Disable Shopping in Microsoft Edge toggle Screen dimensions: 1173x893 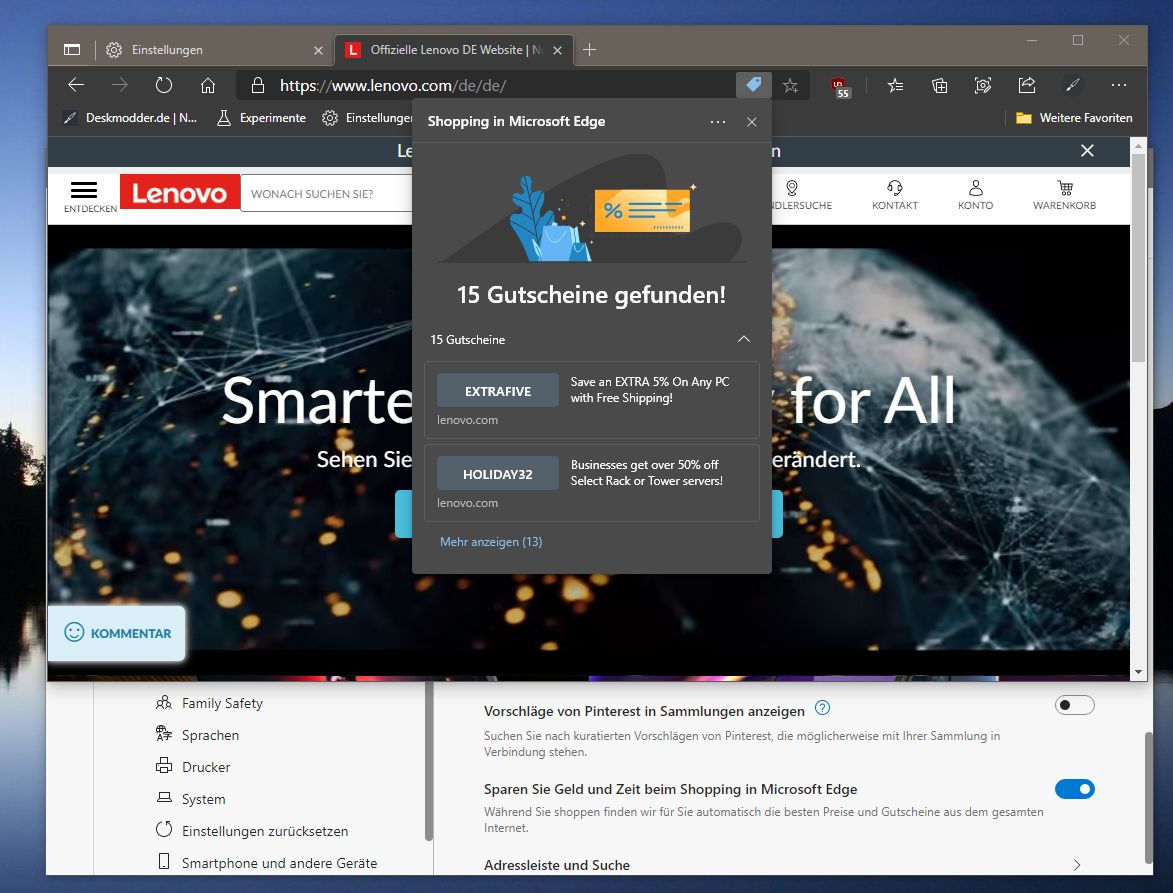coord(1074,789)
